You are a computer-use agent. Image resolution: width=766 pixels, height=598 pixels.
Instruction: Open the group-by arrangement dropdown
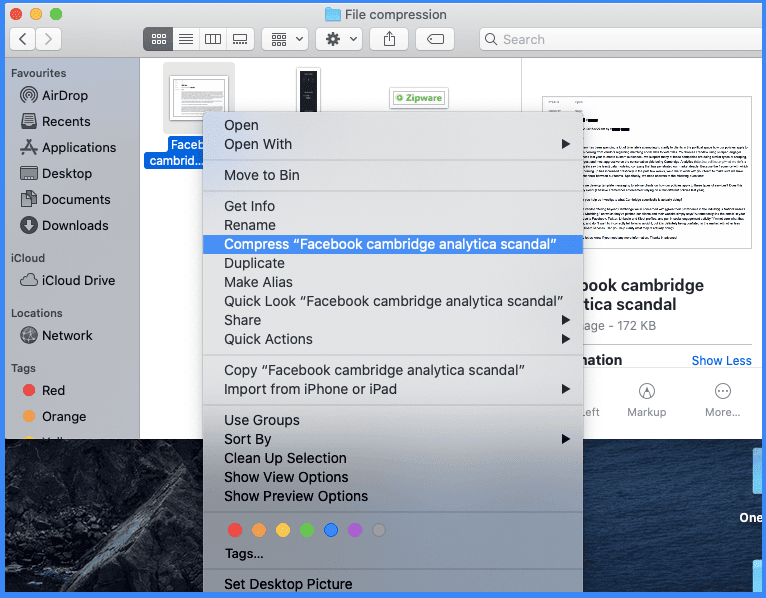click(x=285, y=39)
